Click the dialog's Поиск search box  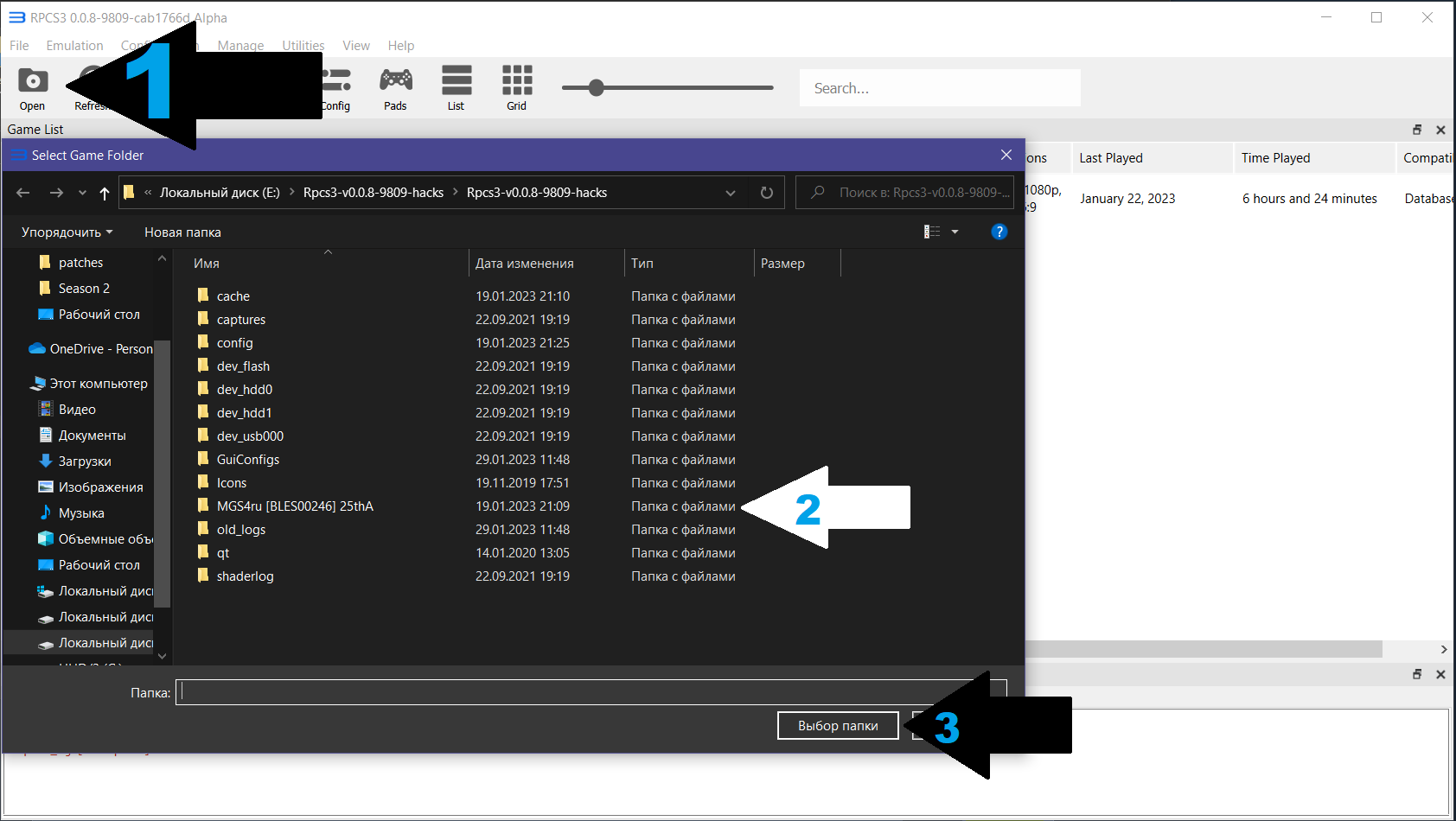(904, 193)
